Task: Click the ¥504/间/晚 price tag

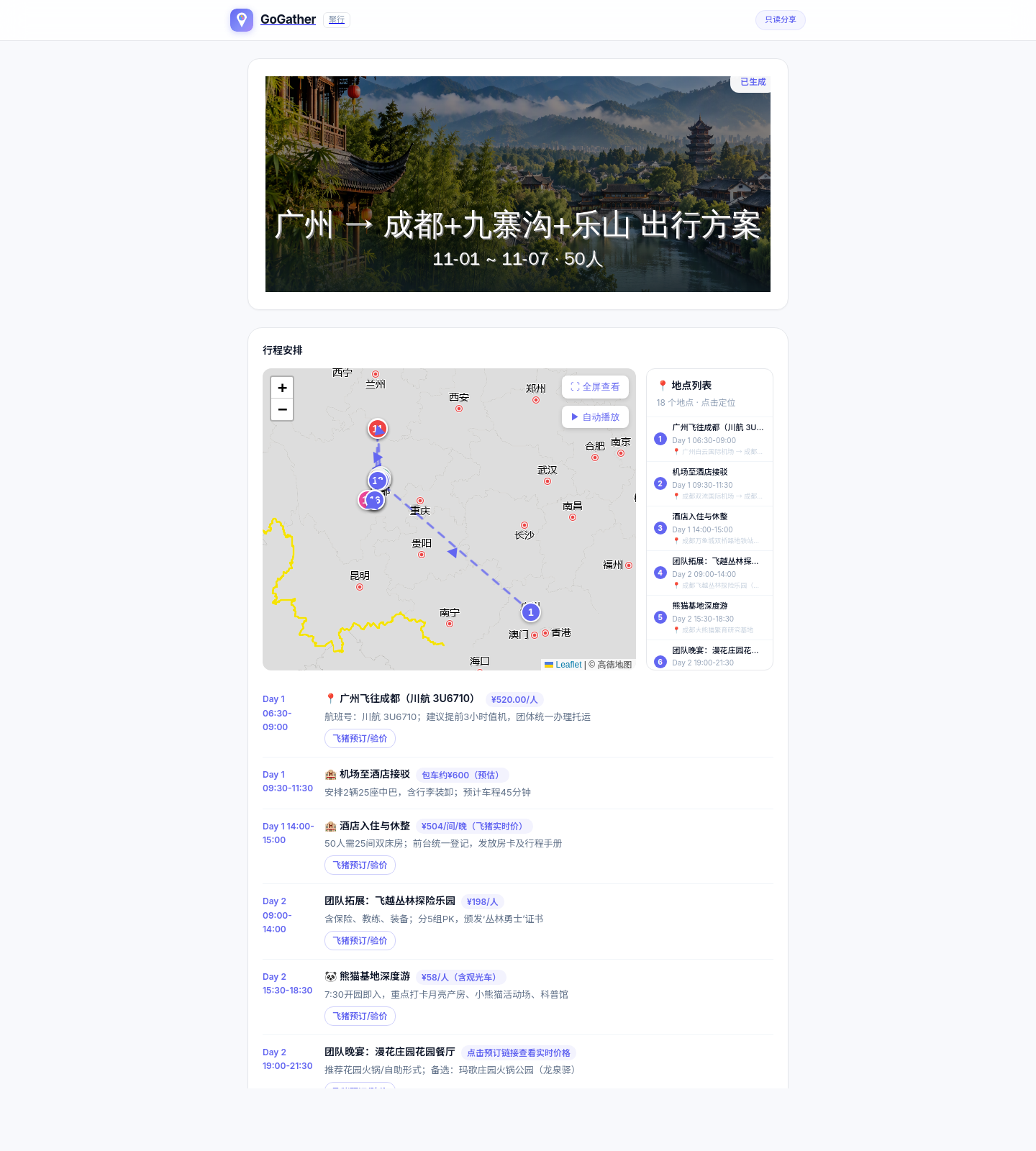Action: [474, 826]
